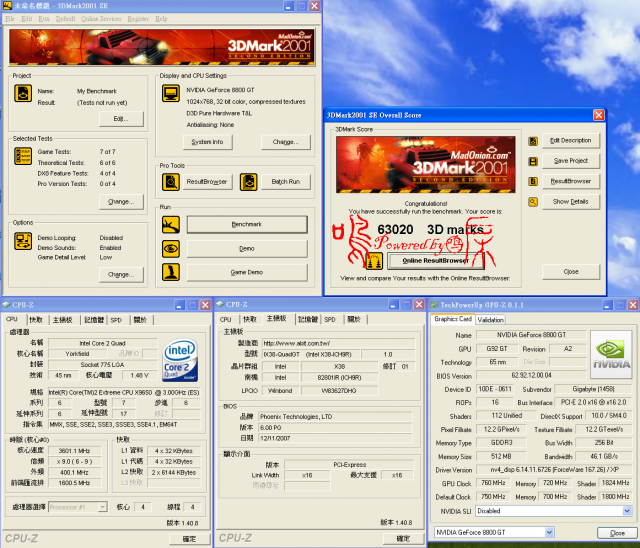Viewport: 640px width, 548px height.
Task: Click the Close button in GPU-Z
Action: coord(617,533)
